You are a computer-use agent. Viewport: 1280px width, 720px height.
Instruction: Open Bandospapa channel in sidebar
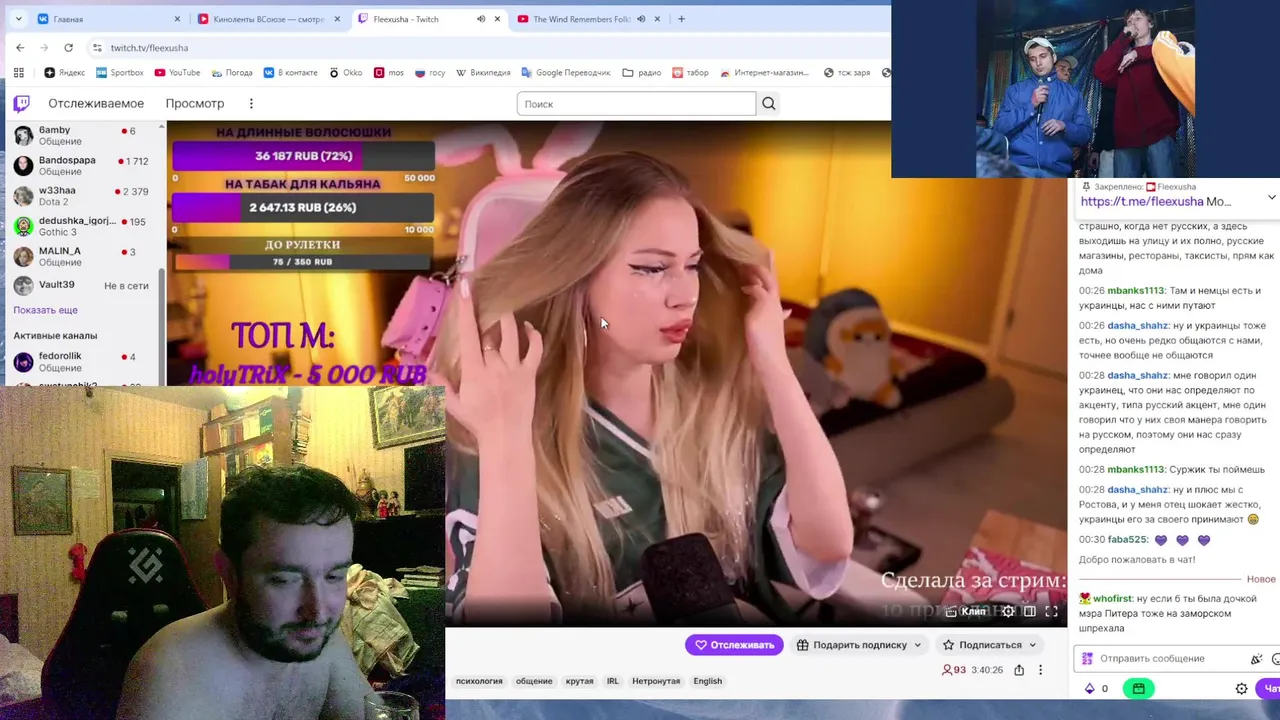point(82,165)
